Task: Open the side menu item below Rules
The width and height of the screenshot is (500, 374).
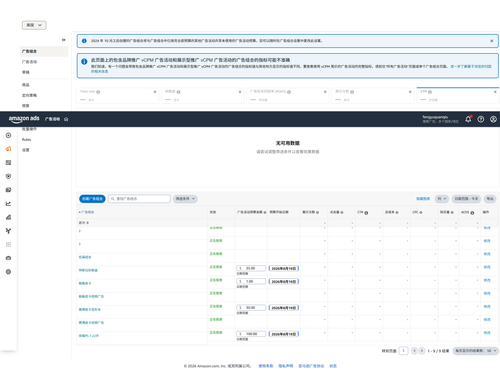Action: pos(26,150)
